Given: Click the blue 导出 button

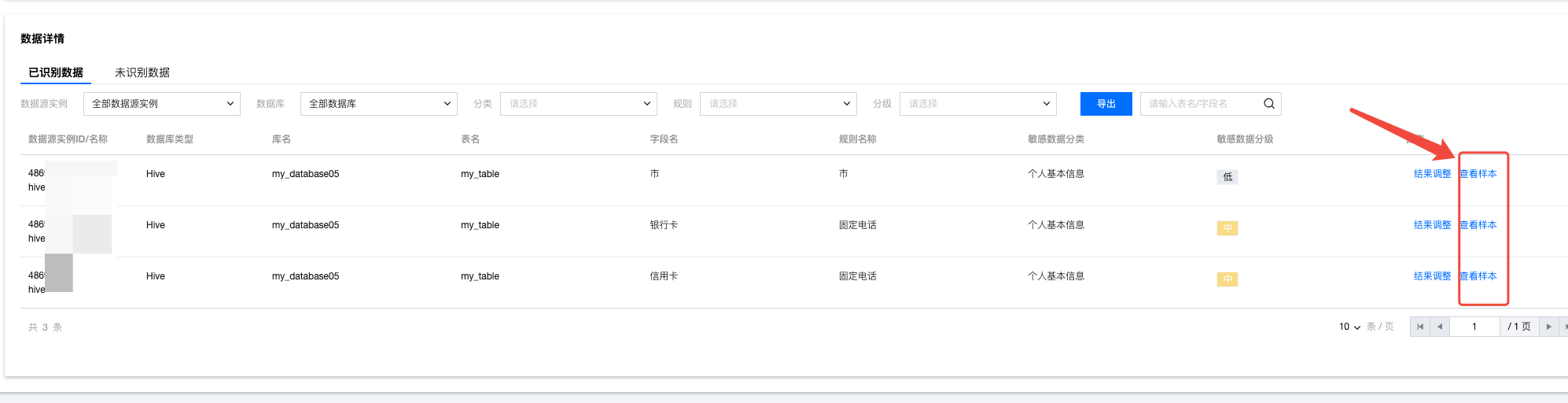Looking at the screenshot, I should [1106, 104].
